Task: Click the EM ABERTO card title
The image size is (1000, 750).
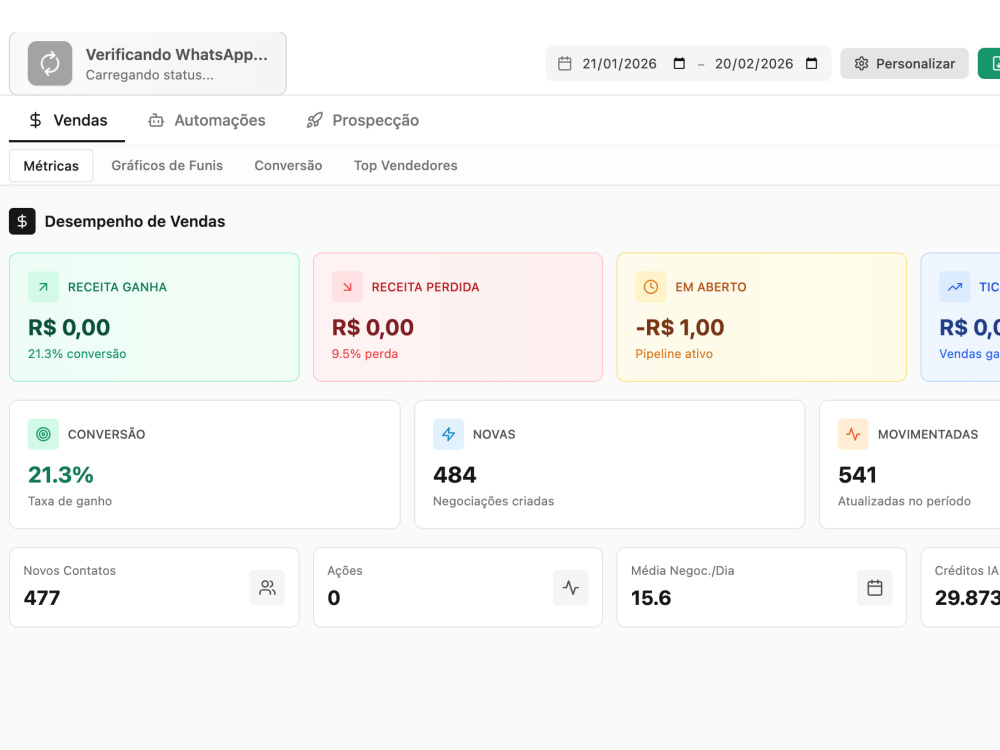Action: (x=710, y=288)
